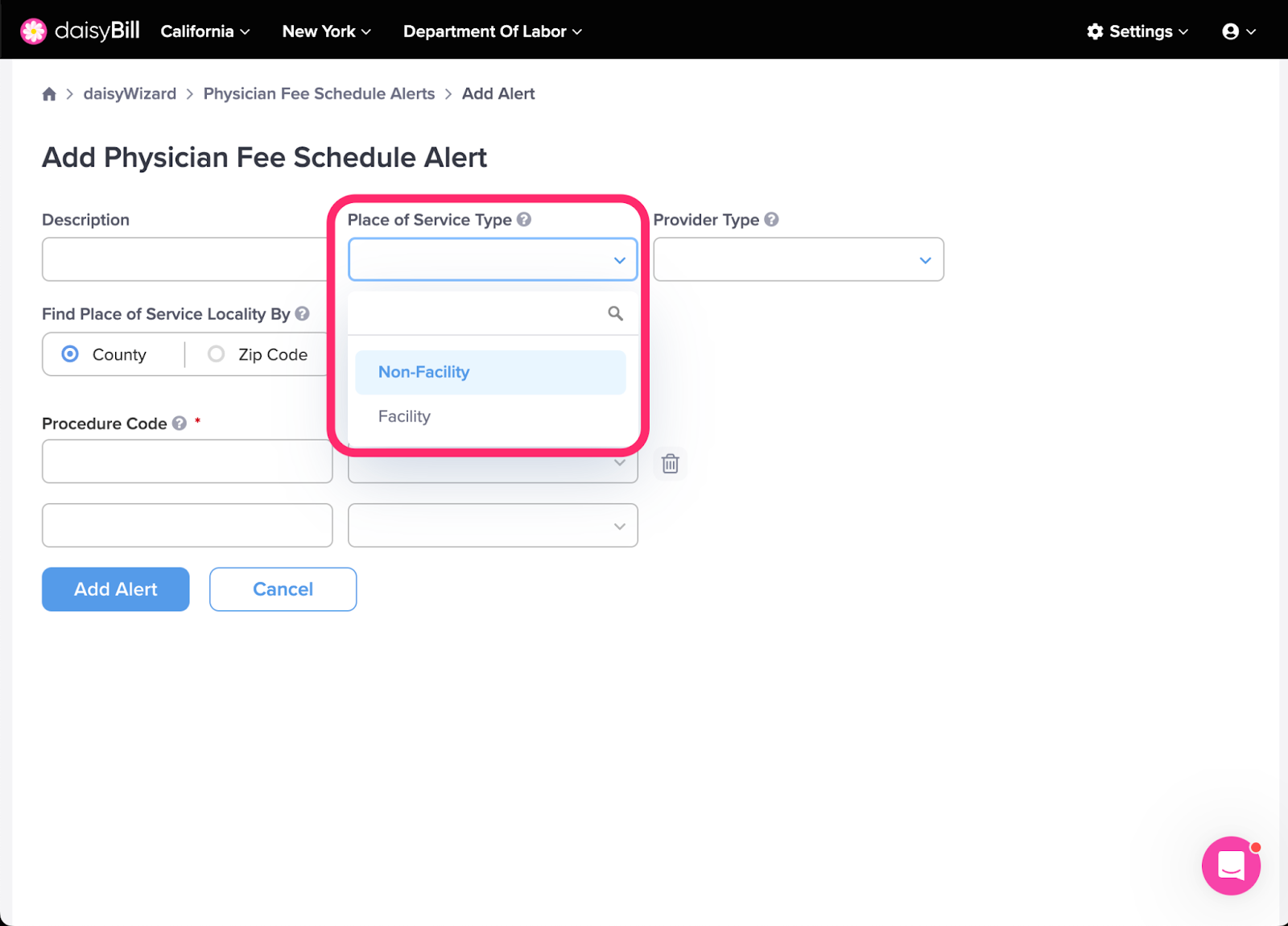Screen dimensions: 1288x926
Task: Select the Zip Code radio button
Action: (x=216, y=354)
